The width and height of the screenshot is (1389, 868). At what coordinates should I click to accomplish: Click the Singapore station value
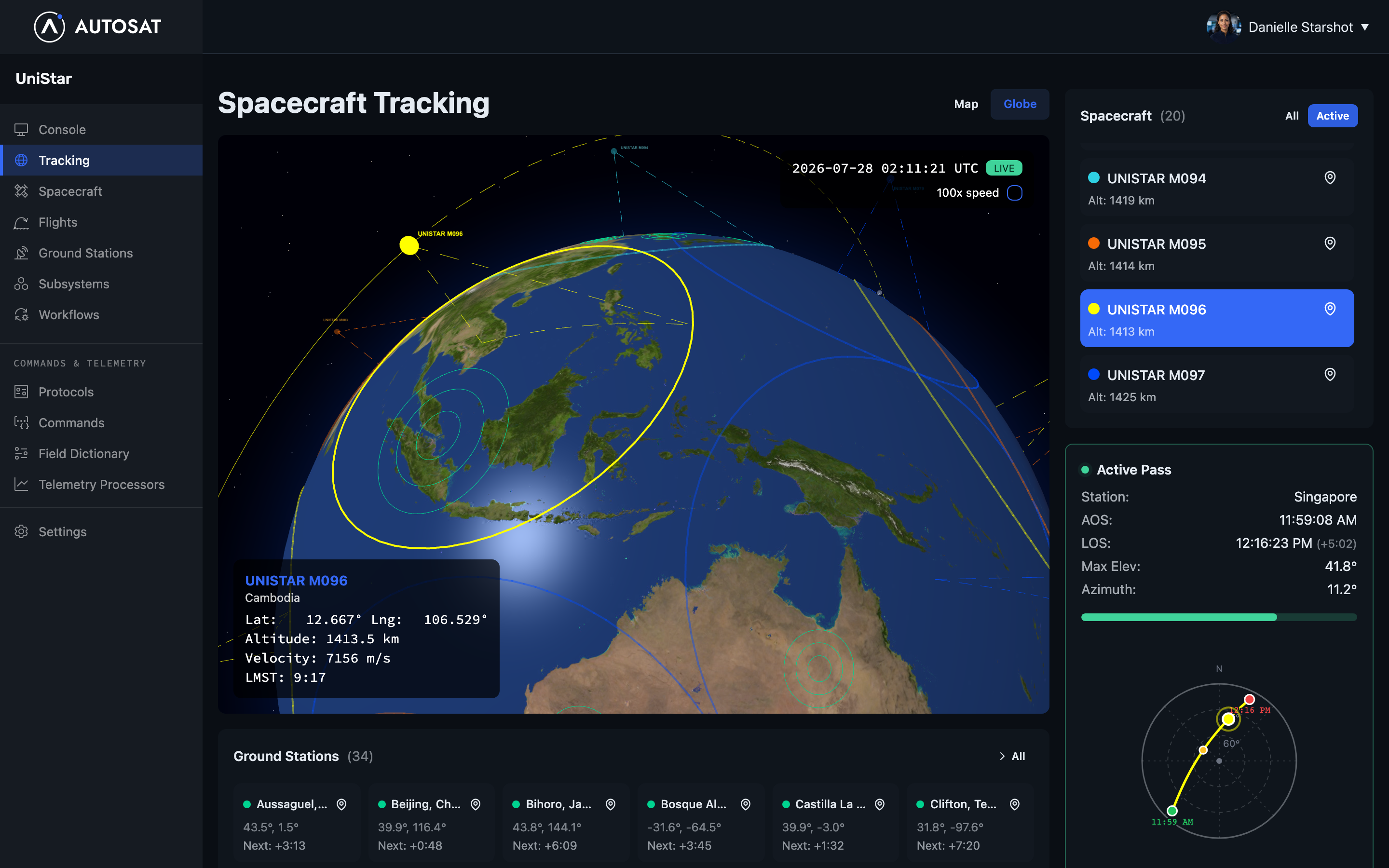[1325, 497]
